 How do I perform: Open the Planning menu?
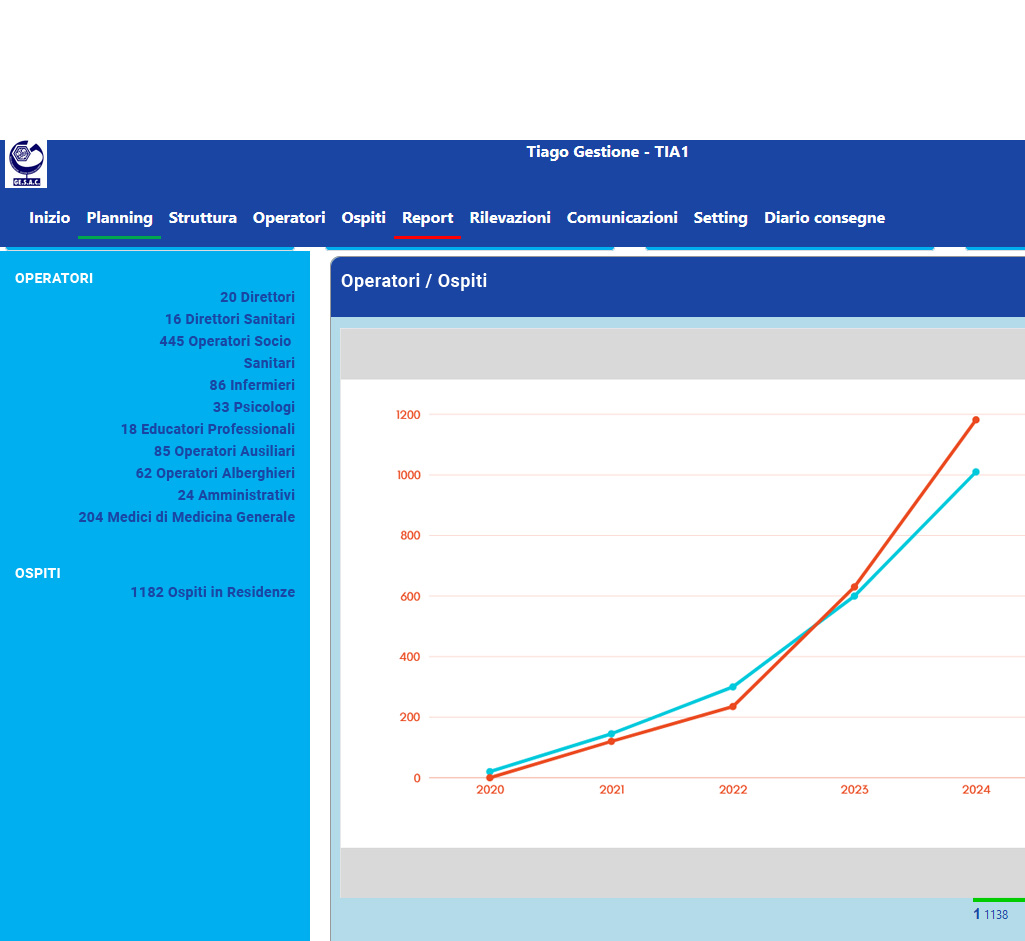point(119,218)
